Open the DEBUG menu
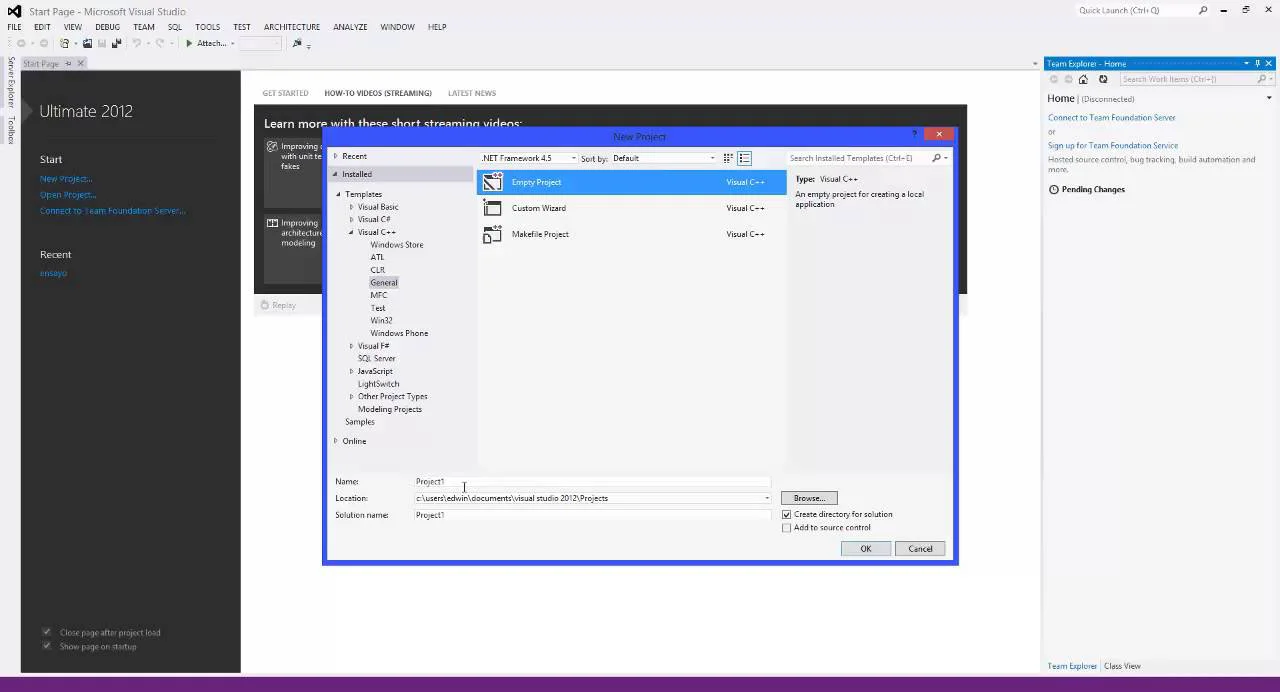 tap(107, 27)
